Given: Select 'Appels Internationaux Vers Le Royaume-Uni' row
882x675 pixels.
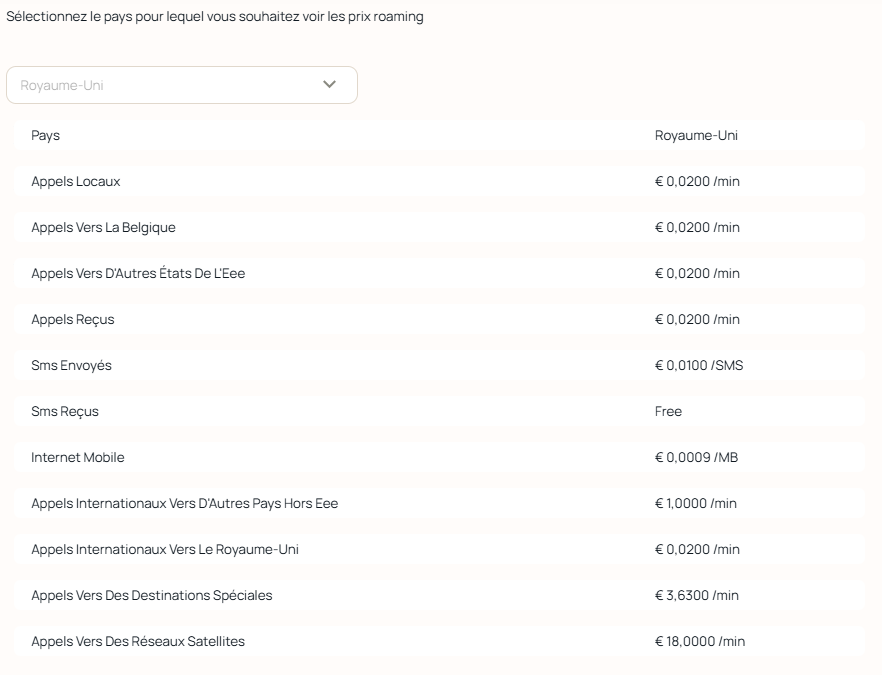Looking at the screenshot, I should pos(165,550).
